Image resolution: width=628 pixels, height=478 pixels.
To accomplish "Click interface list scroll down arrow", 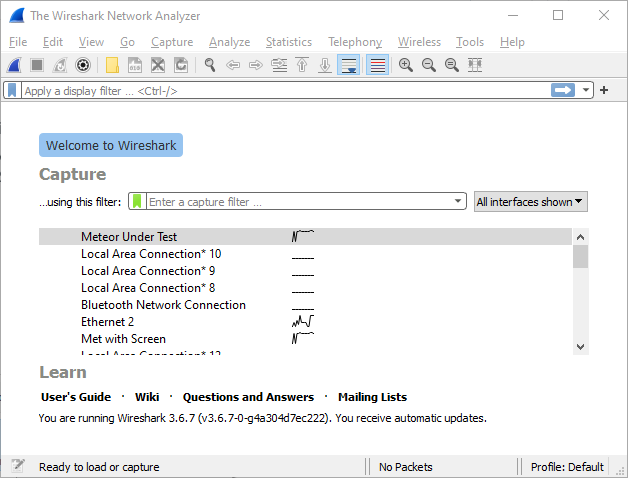I will [580, 347].
